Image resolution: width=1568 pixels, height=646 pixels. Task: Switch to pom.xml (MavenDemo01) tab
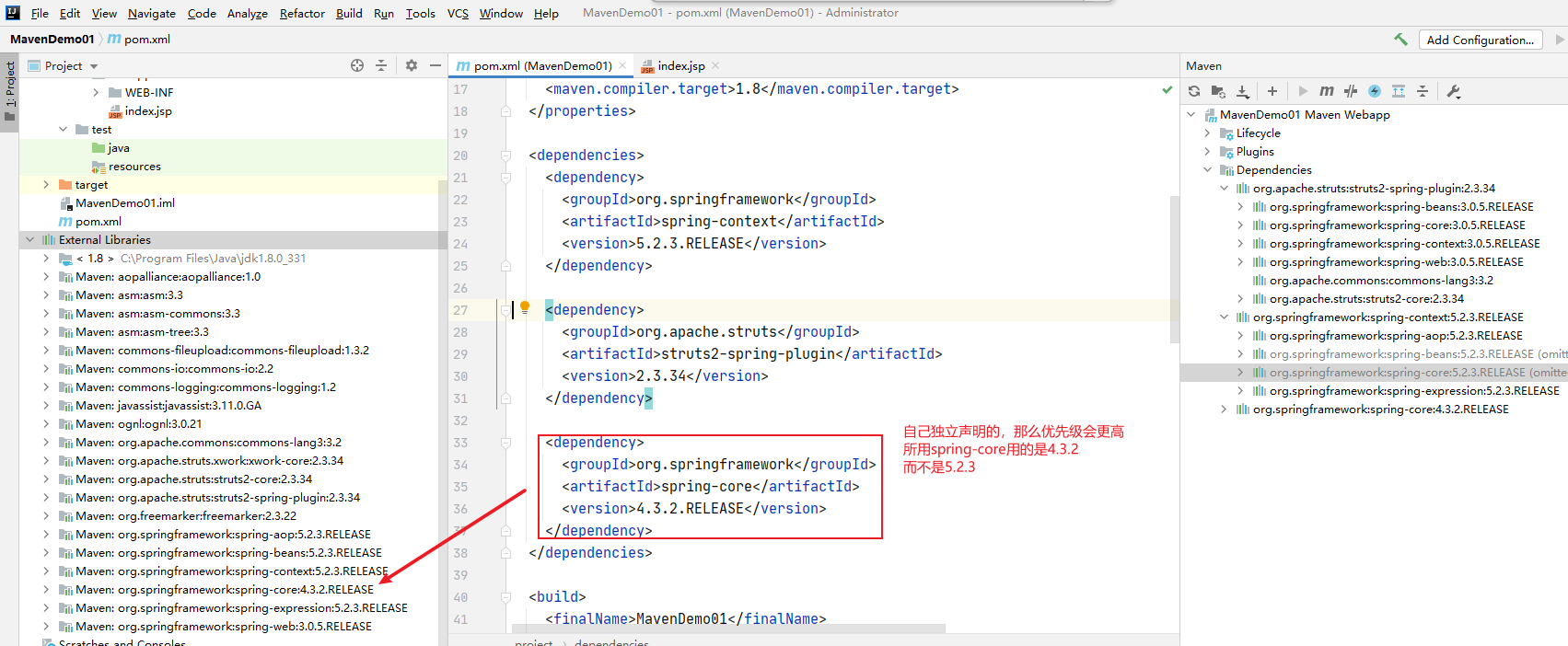[542, 65]
